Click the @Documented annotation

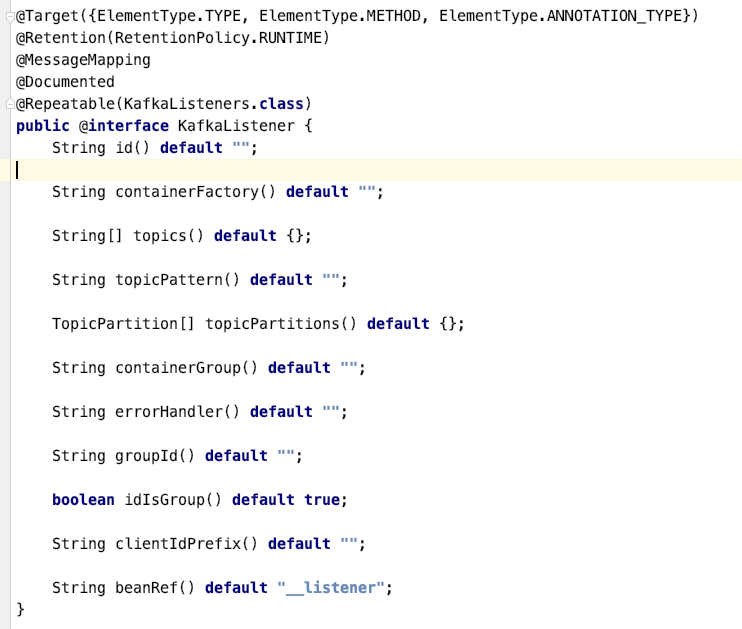click(65, 82)
